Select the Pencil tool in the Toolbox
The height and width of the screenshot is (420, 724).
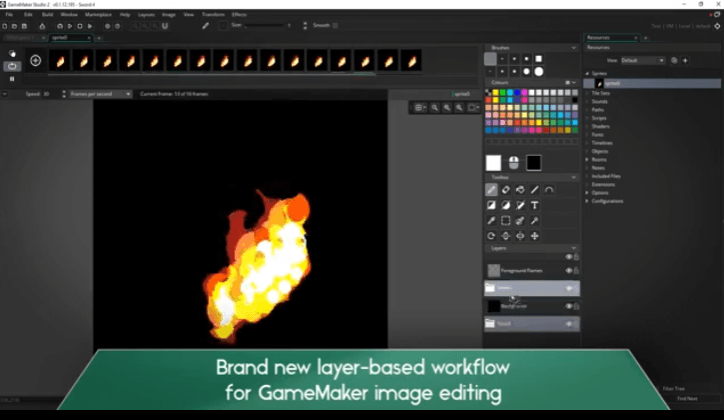(491, 190)
